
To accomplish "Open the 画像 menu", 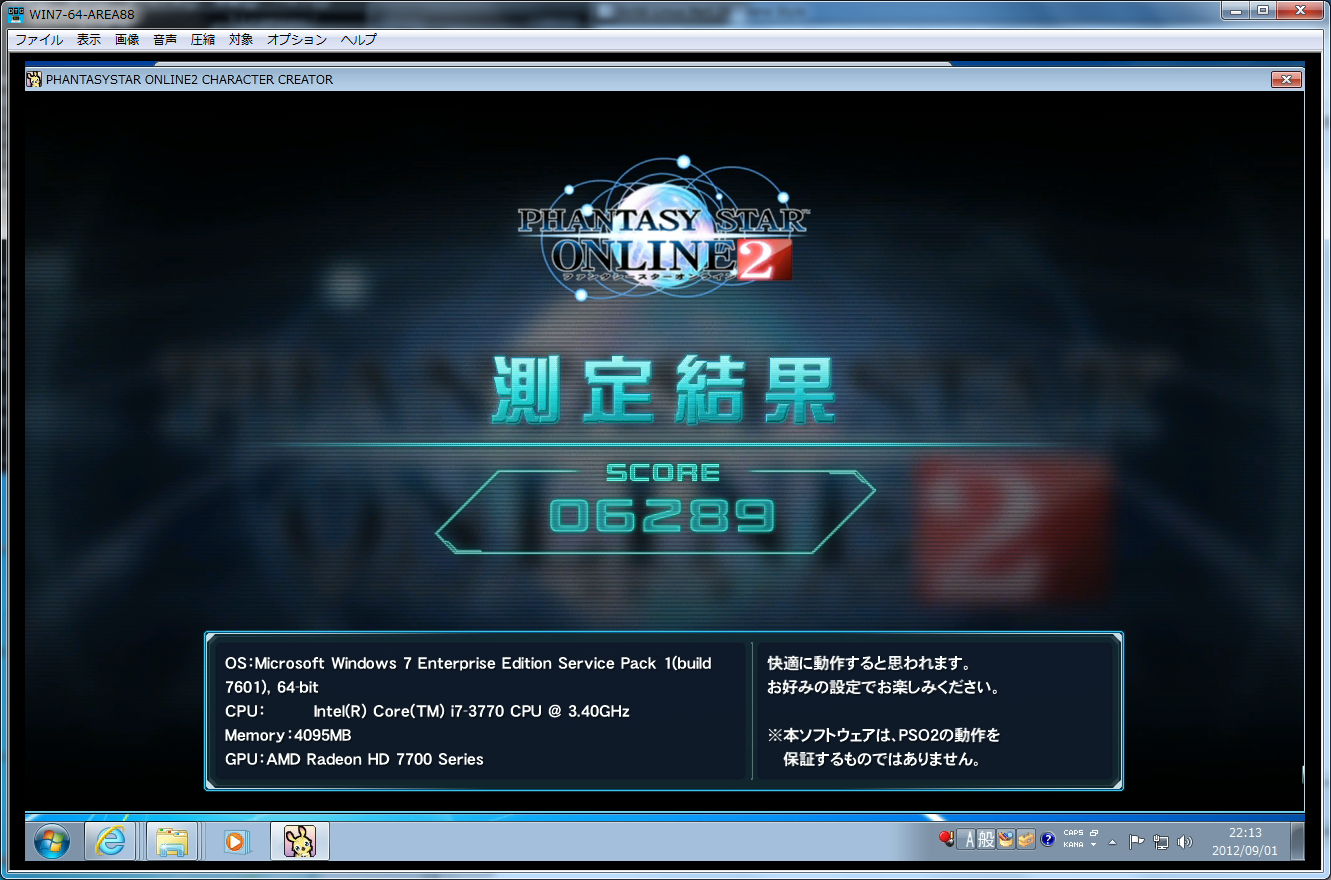I will point(127,40).
